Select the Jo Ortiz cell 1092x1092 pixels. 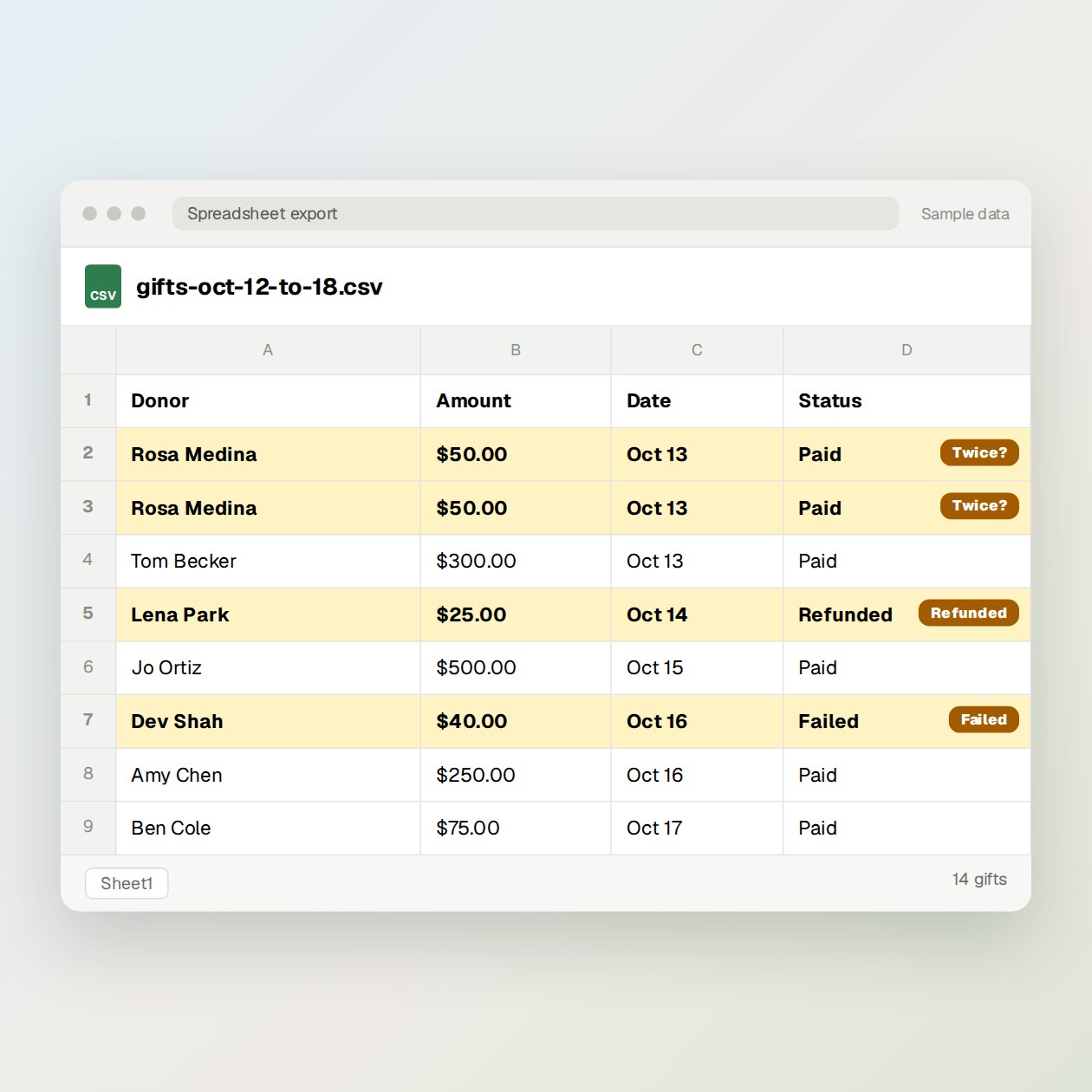click(x=268, y=667)
